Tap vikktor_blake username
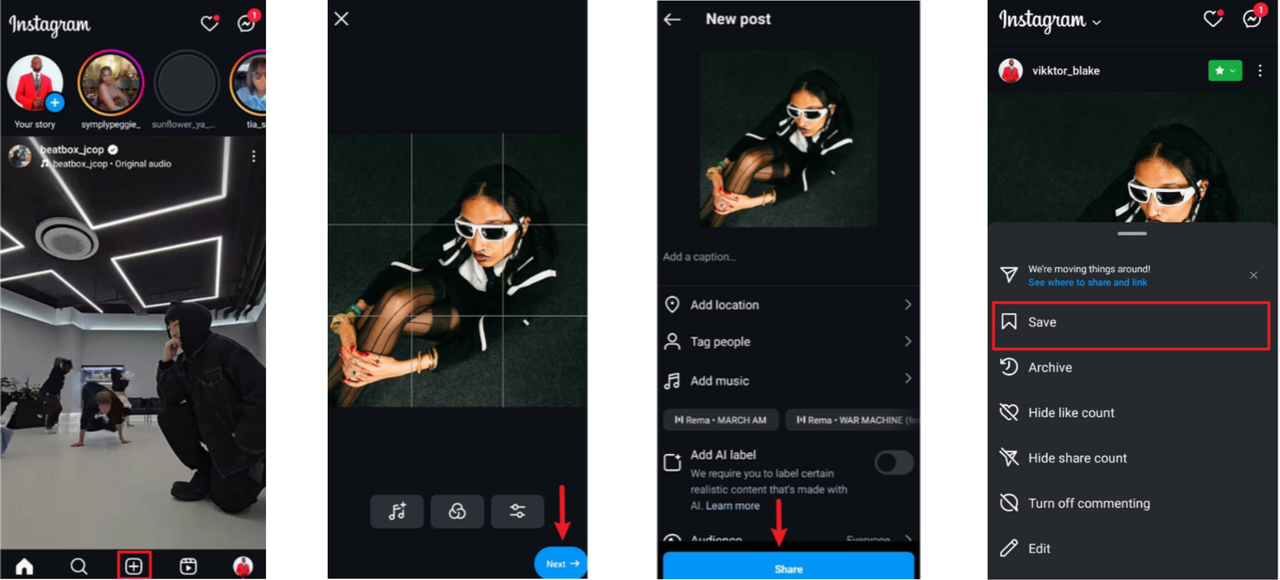Screen dimensions: 1280x580 (1066, 71)
